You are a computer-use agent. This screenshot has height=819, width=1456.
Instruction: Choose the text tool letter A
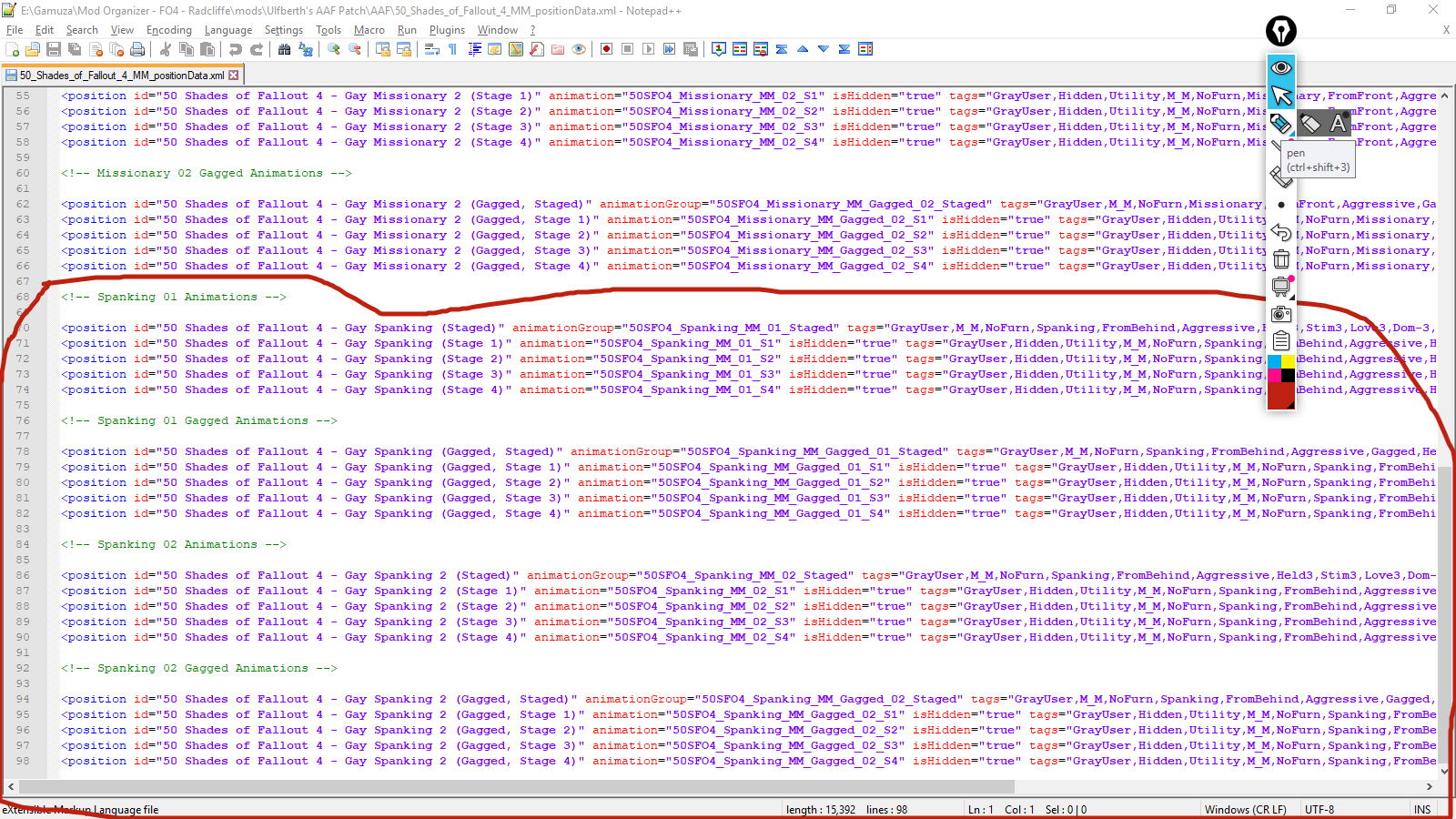point(1338,123)
